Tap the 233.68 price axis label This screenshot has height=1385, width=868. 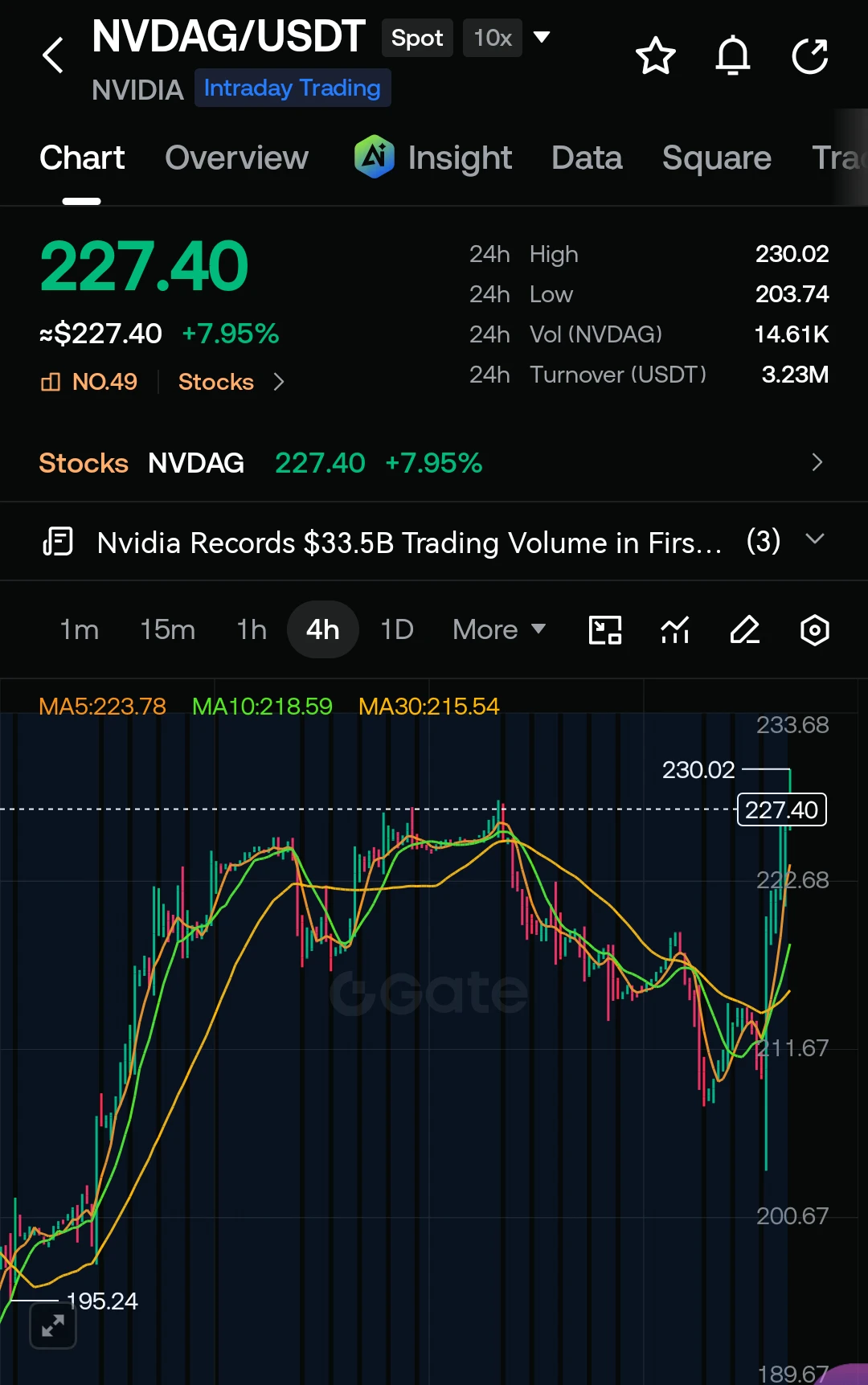point(792,725)
